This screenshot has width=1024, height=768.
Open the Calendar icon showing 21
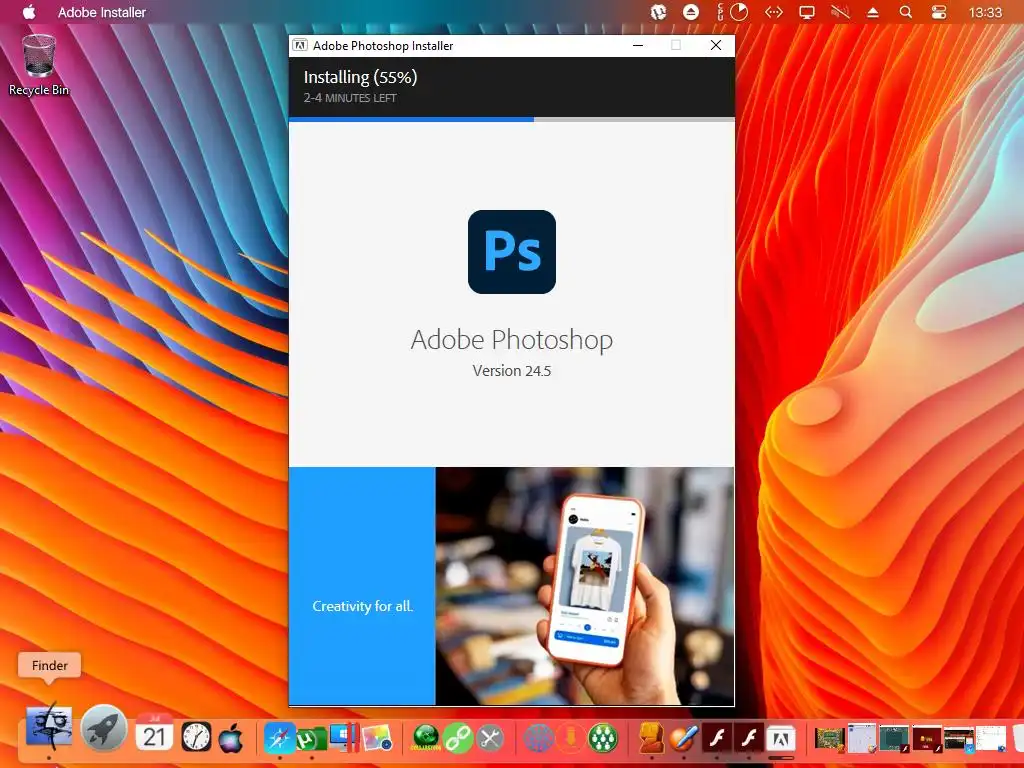point(154,733)
